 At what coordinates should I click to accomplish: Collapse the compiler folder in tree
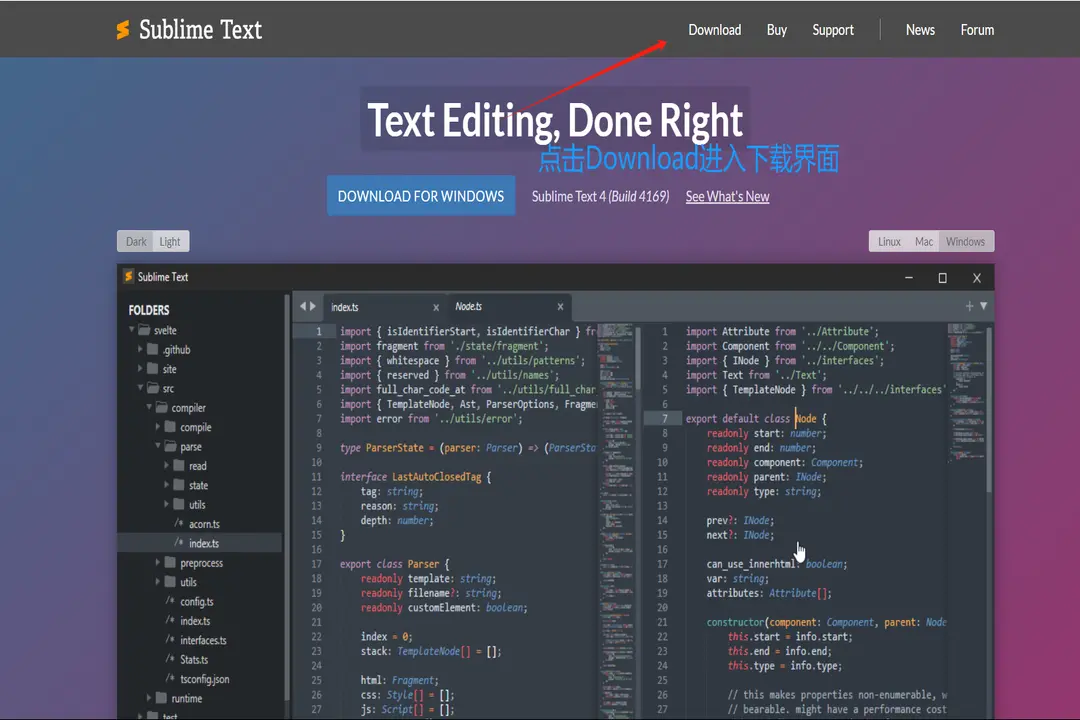(148, 408)
